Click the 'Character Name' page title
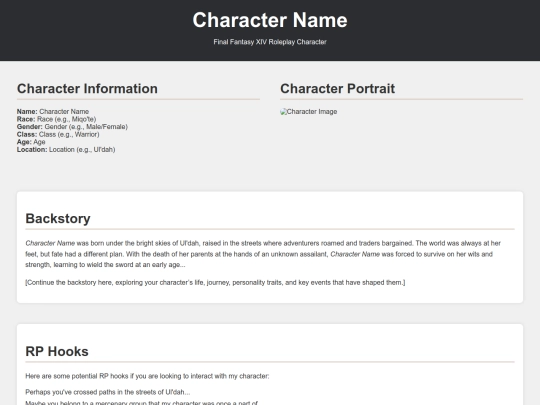This screenshot has height=405, width=540. pyautogui.click(x=270, y=20)
